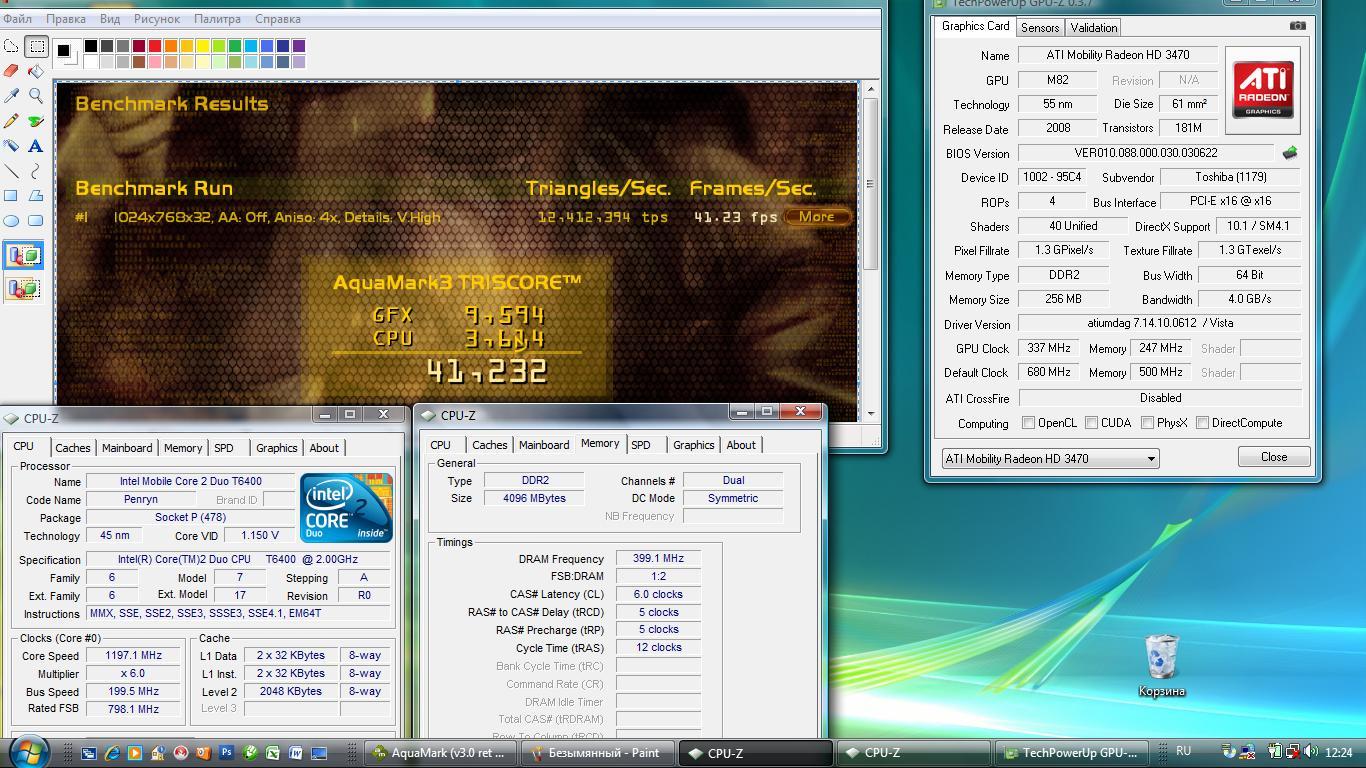
Task: Launch Photoshop from quick launch
Action: 227,753
